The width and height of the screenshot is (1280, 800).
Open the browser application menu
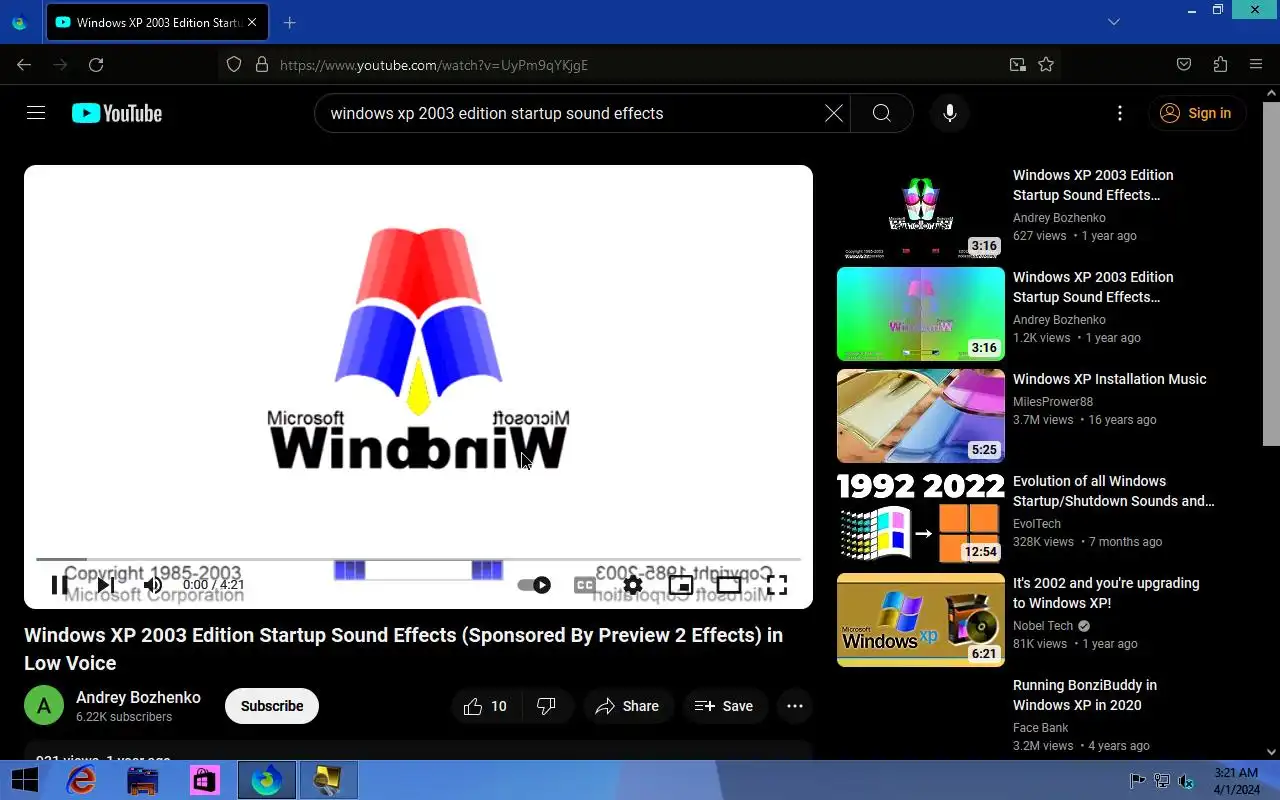pyautogui.click(x=1256, y=65)
